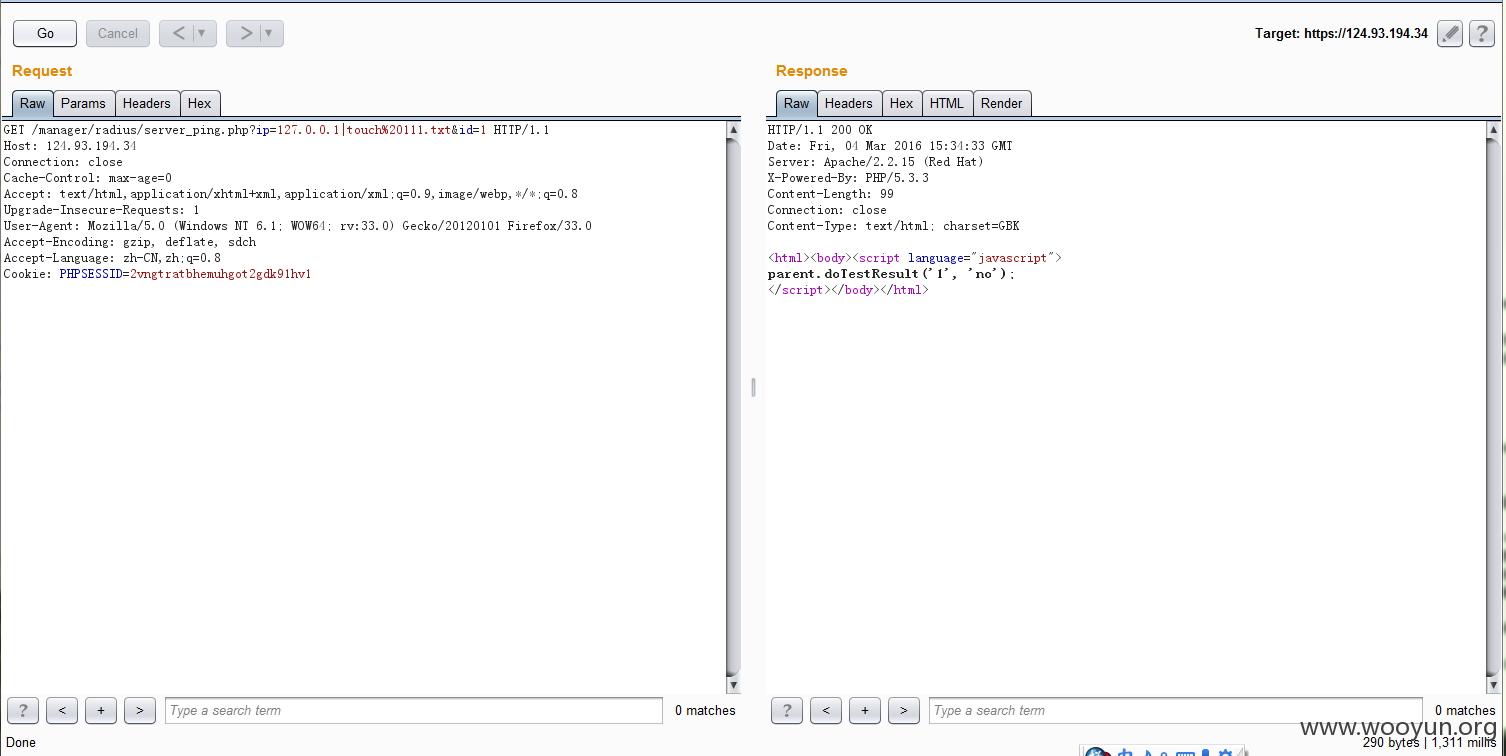Click the disabled Cancel button
Image resolution: width=1506 pixels, height=756 pixels.
click(x=118, y=33)
